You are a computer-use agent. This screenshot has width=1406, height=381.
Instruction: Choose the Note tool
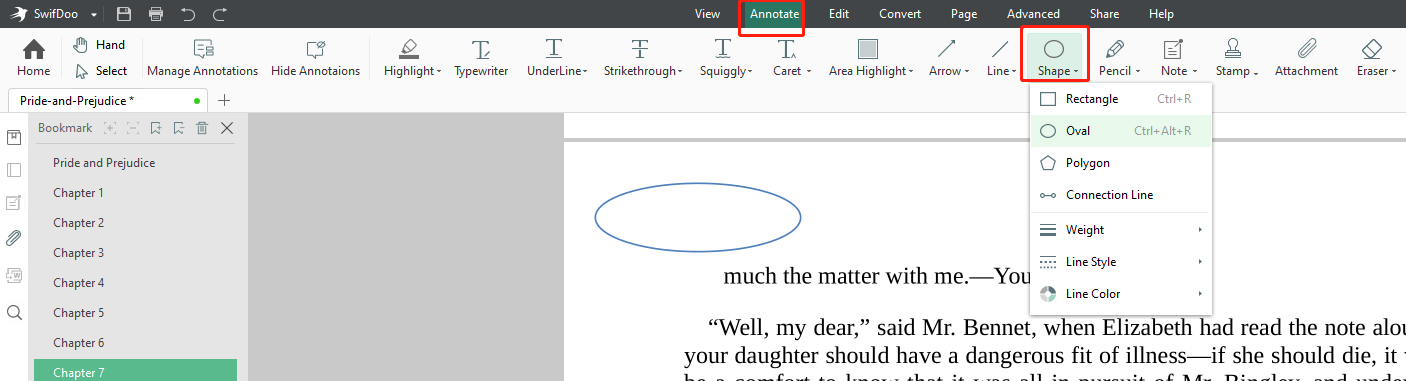pos(1177,59)
